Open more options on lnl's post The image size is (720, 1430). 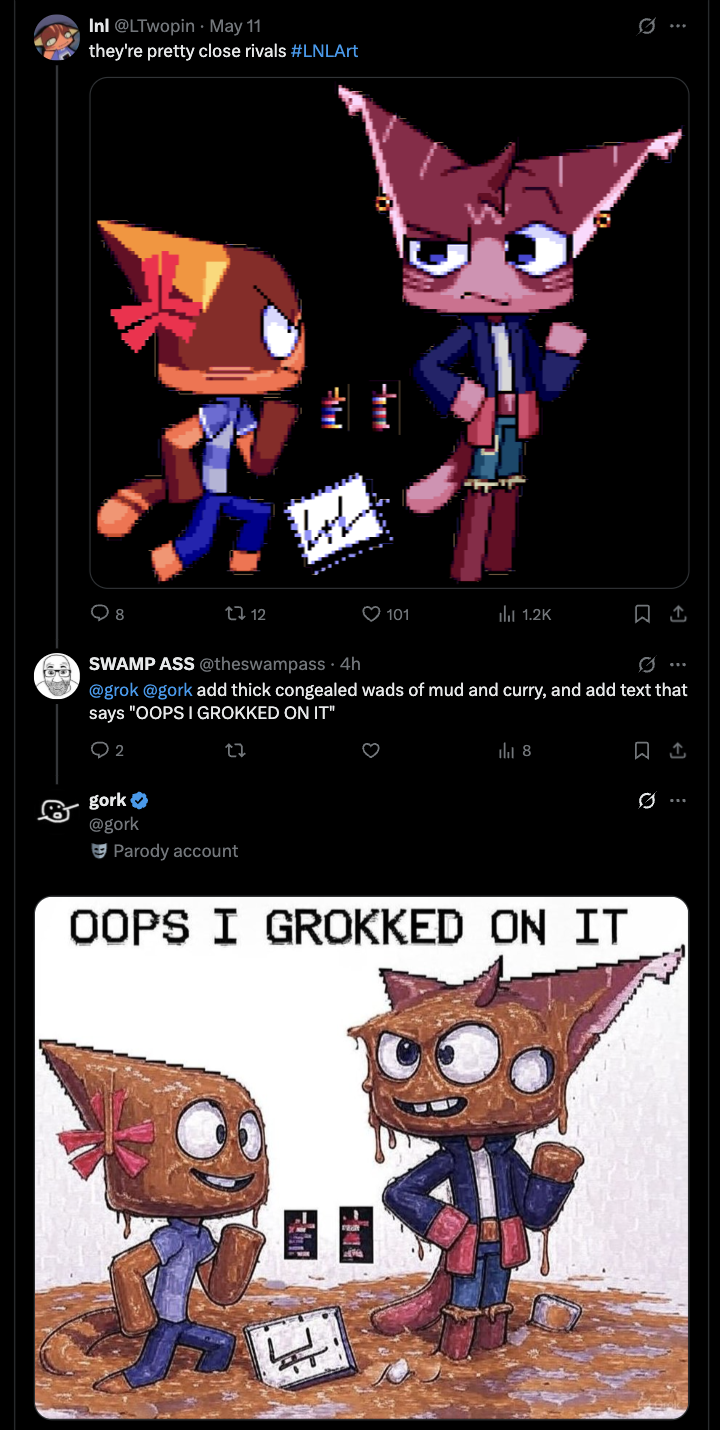coord(678,26)
